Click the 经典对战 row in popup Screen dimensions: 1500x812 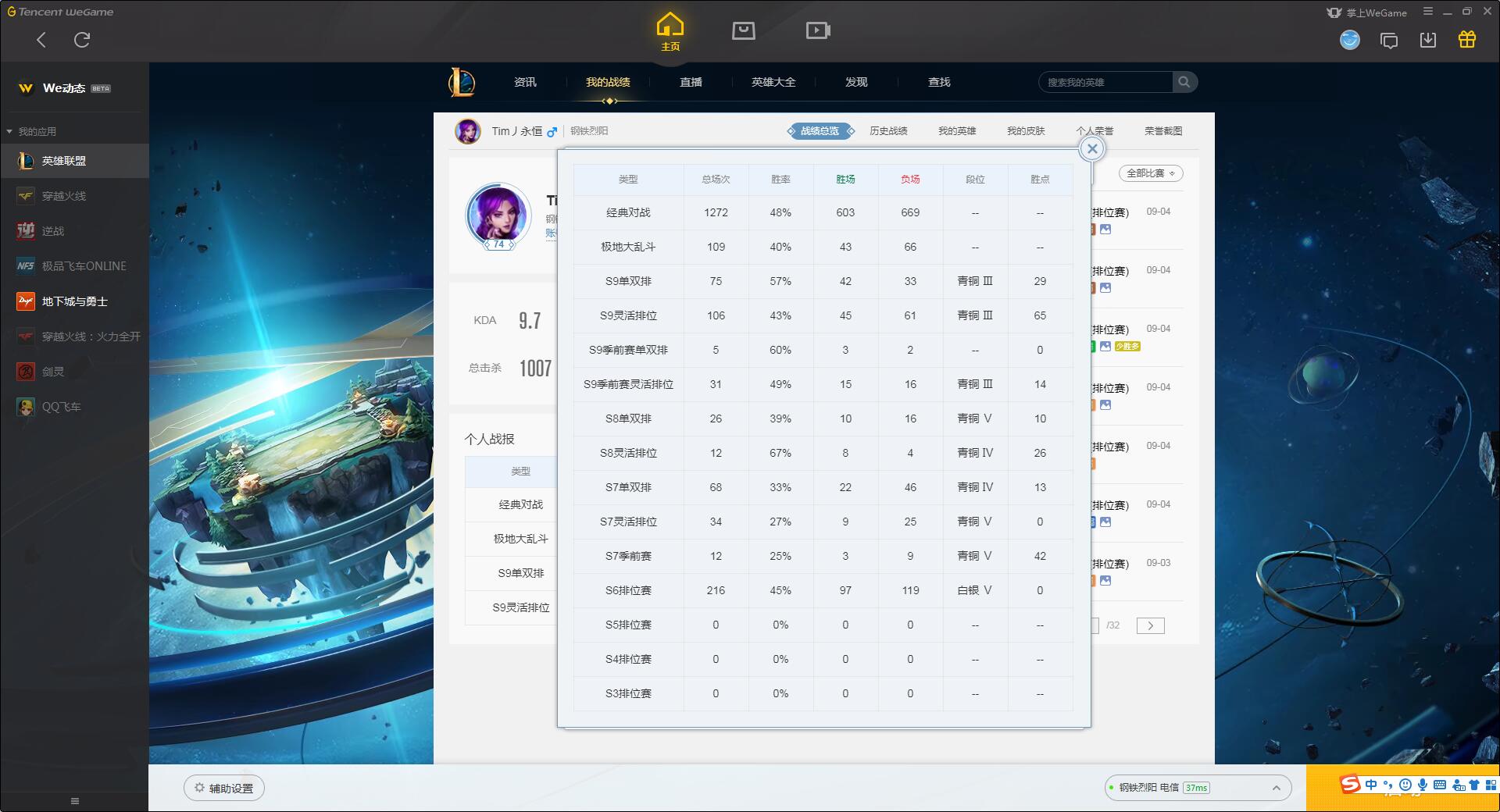[x=823, y=212]
